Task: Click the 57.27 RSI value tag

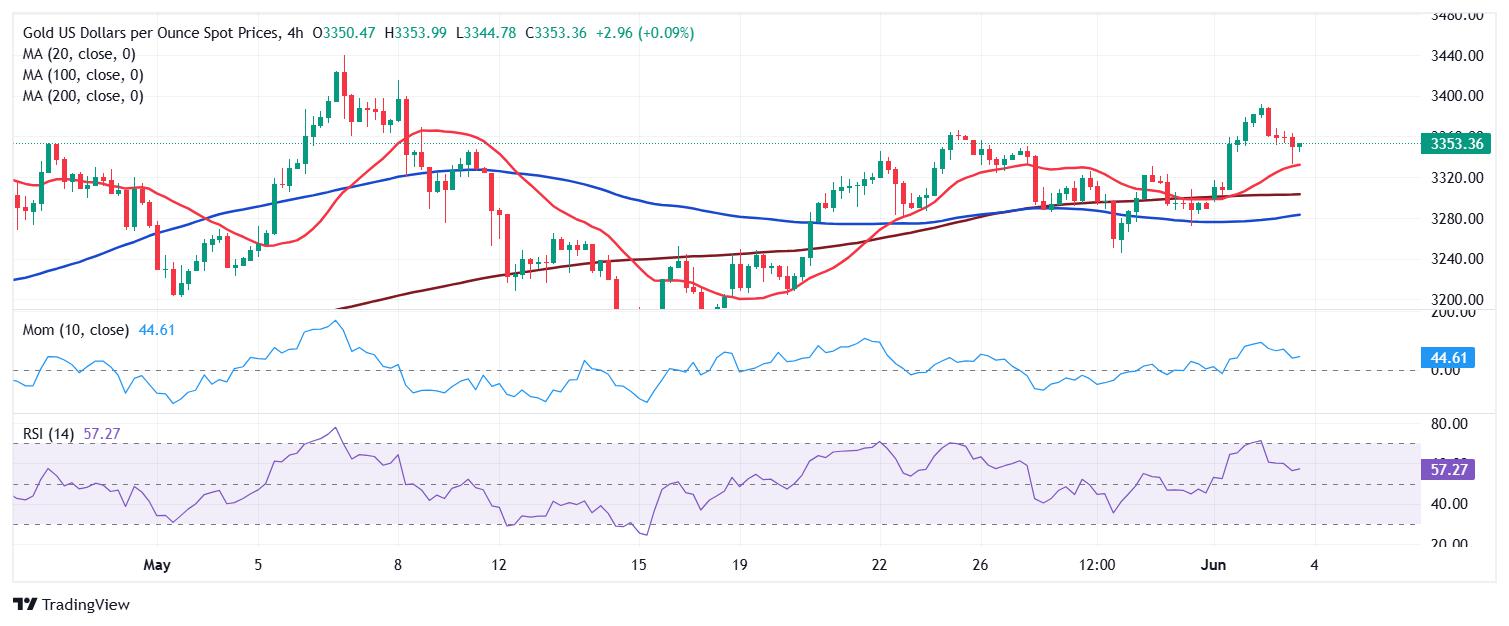Action: click(1447, 469)
